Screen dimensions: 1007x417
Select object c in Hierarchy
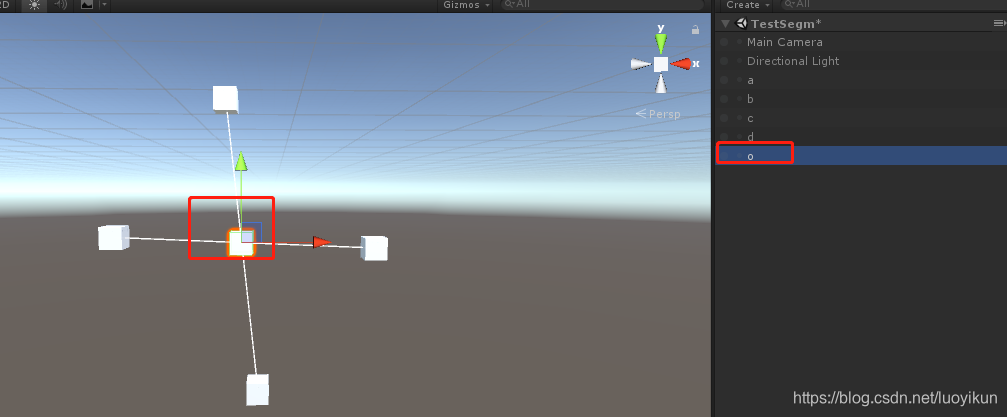pyautogui.click(x=861, y=118)
